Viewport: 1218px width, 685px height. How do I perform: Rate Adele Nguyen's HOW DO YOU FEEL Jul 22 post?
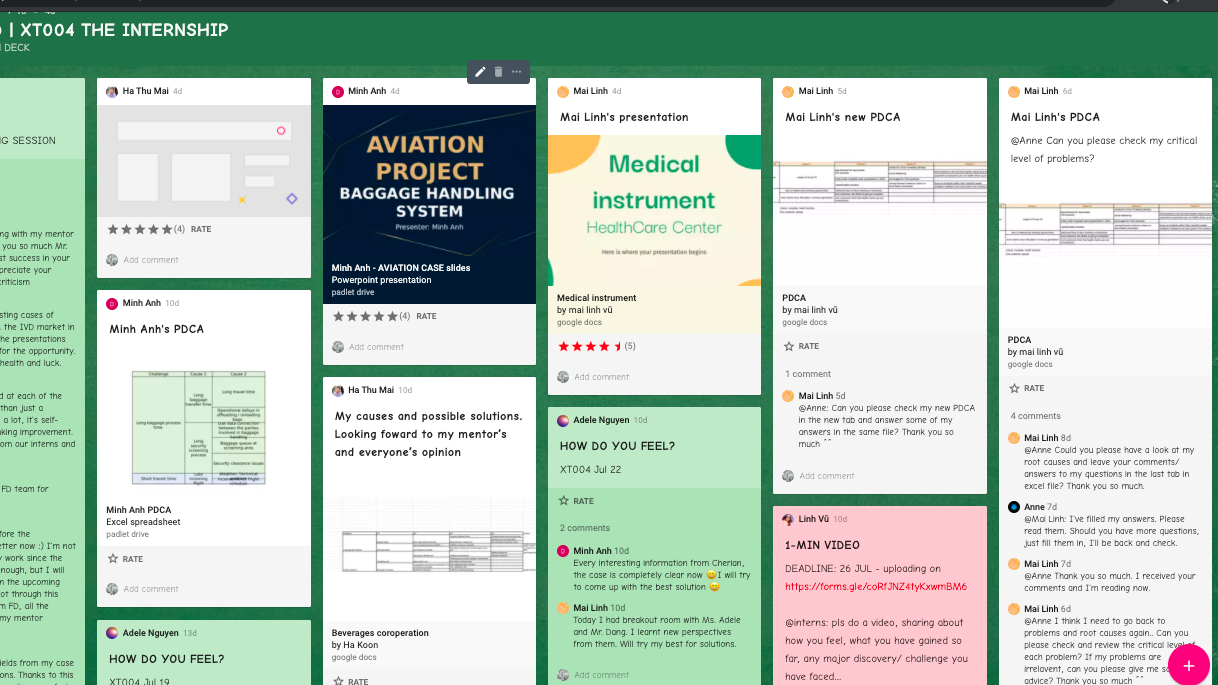click(x=564, y=501)
